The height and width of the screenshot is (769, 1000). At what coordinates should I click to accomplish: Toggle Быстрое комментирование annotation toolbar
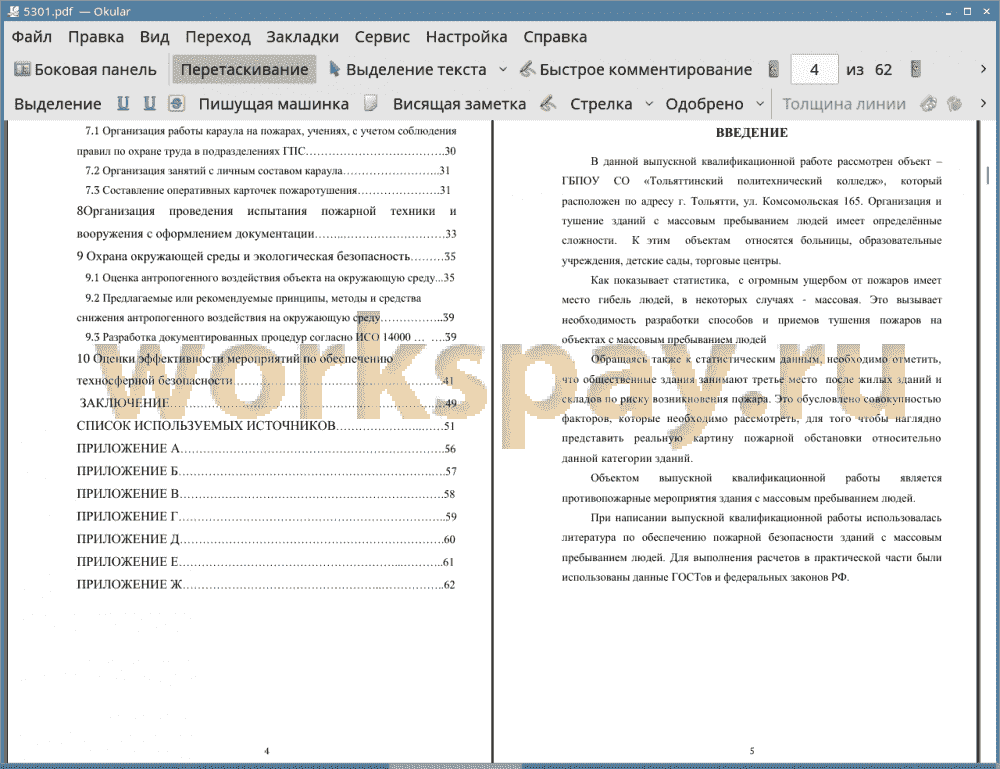click(x=636, y=70)
